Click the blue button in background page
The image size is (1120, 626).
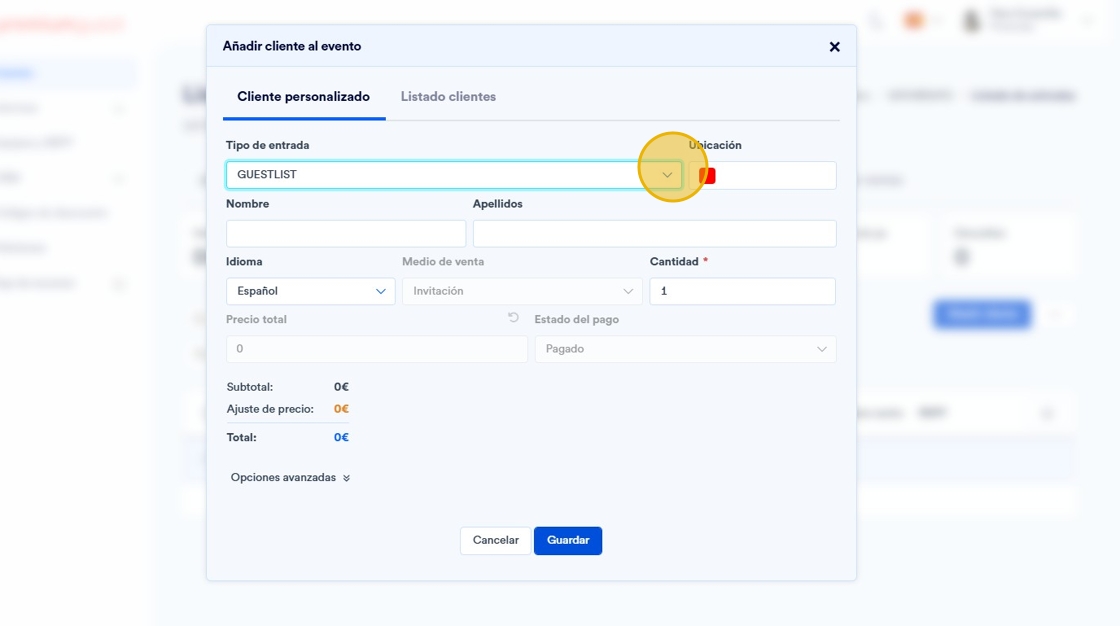coord(981,314)
